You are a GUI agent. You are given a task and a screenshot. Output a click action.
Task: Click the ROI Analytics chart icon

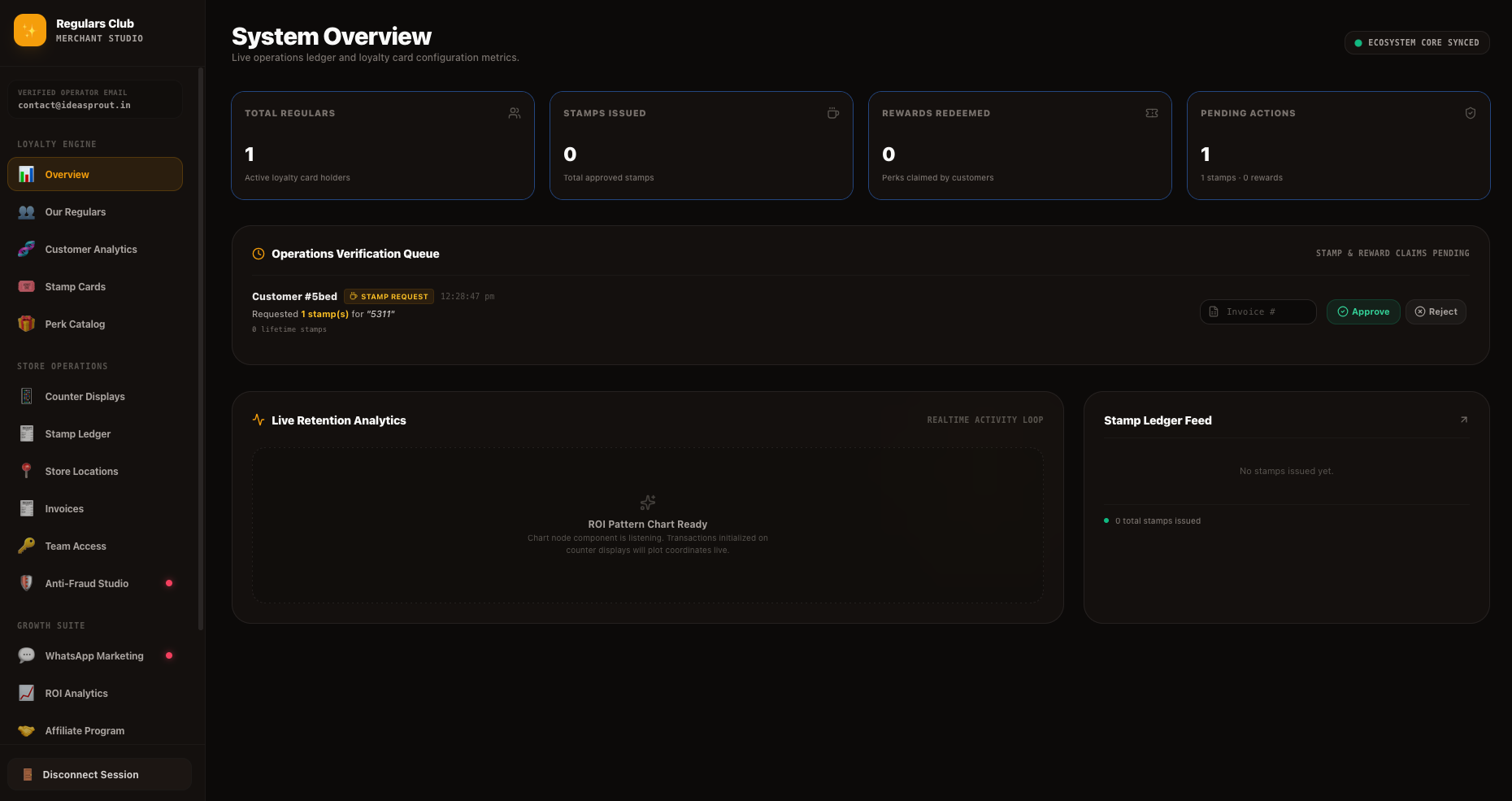click(27, 693)
